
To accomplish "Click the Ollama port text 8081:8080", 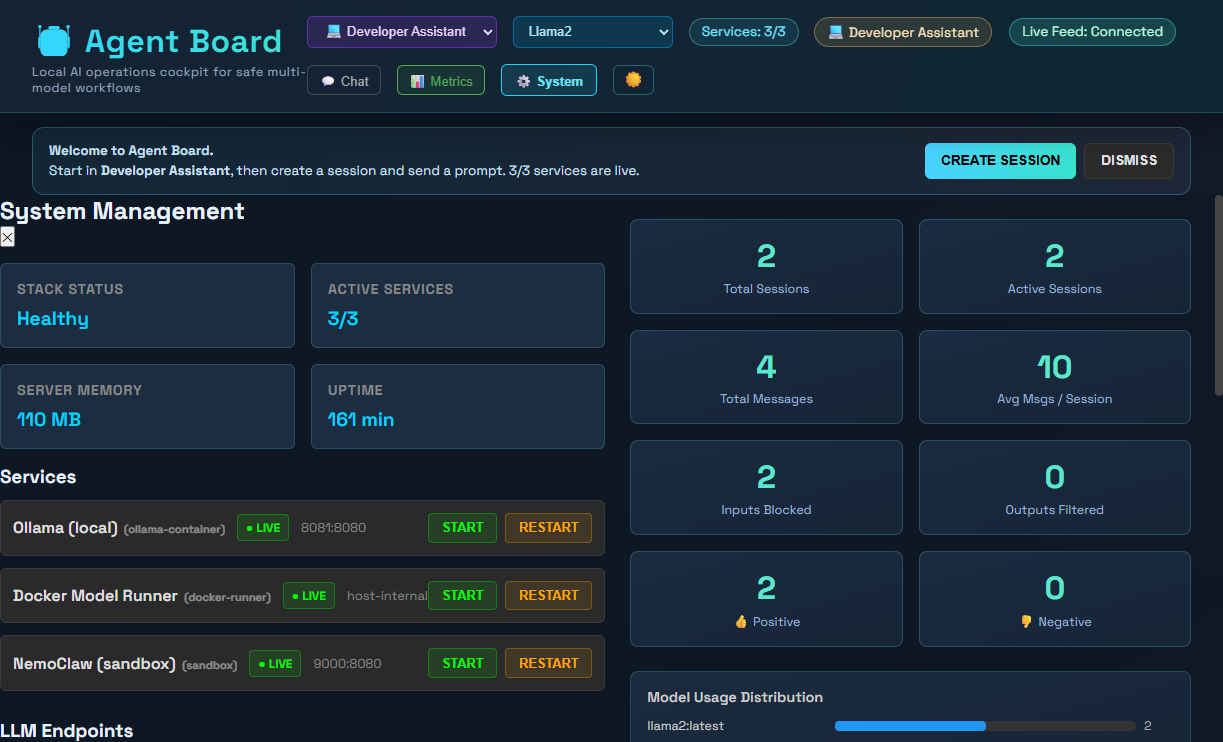I will pyautogui.click(x=333, y=528).
